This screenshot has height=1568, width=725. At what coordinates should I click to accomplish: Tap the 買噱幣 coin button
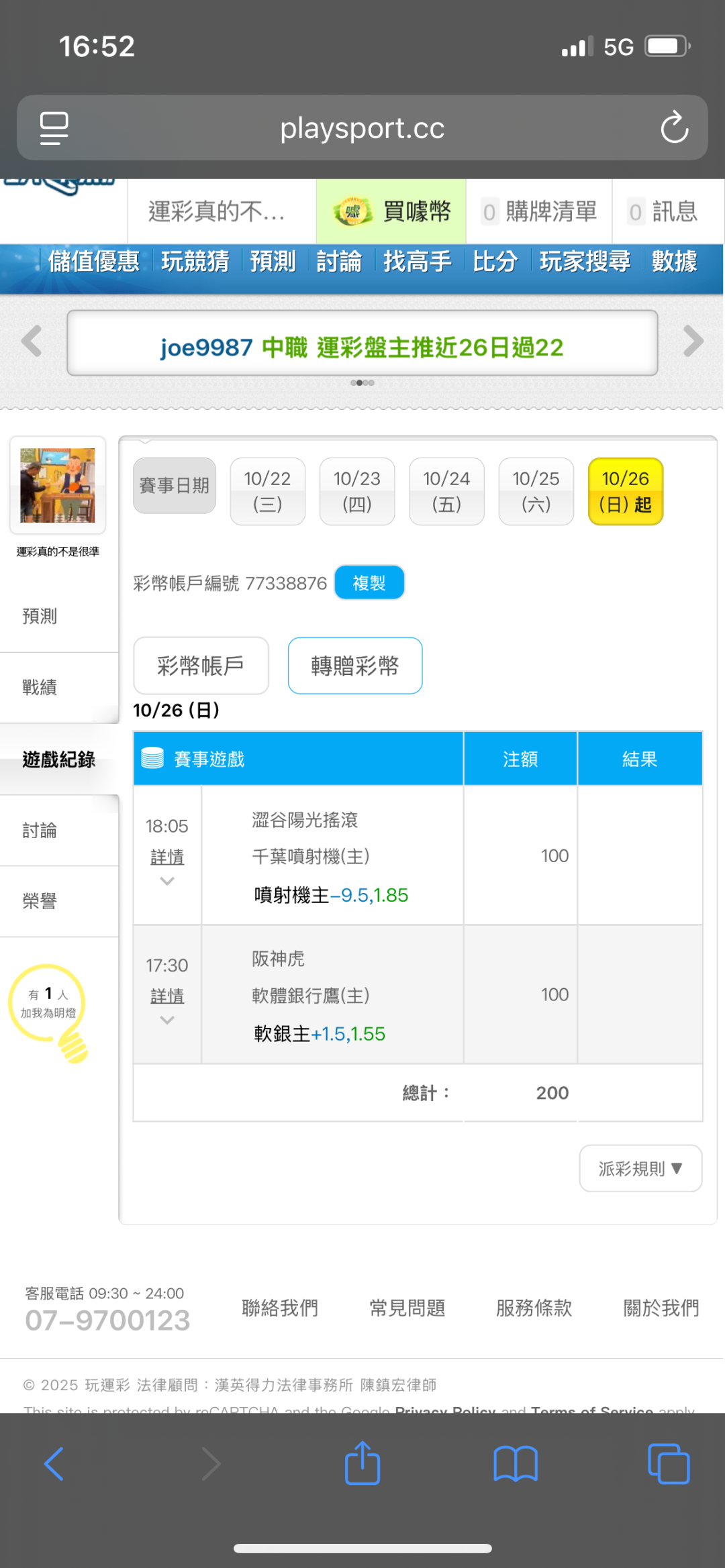(x=391, y=212)
